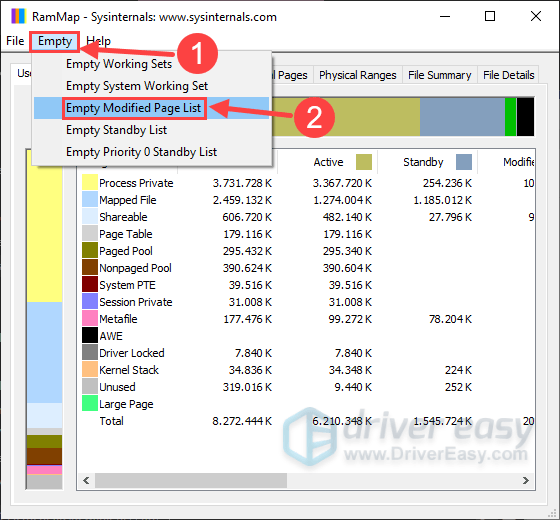Minimize the RamMap window
The width and height of the screenshot is (560, 520).
coord(445,16)
